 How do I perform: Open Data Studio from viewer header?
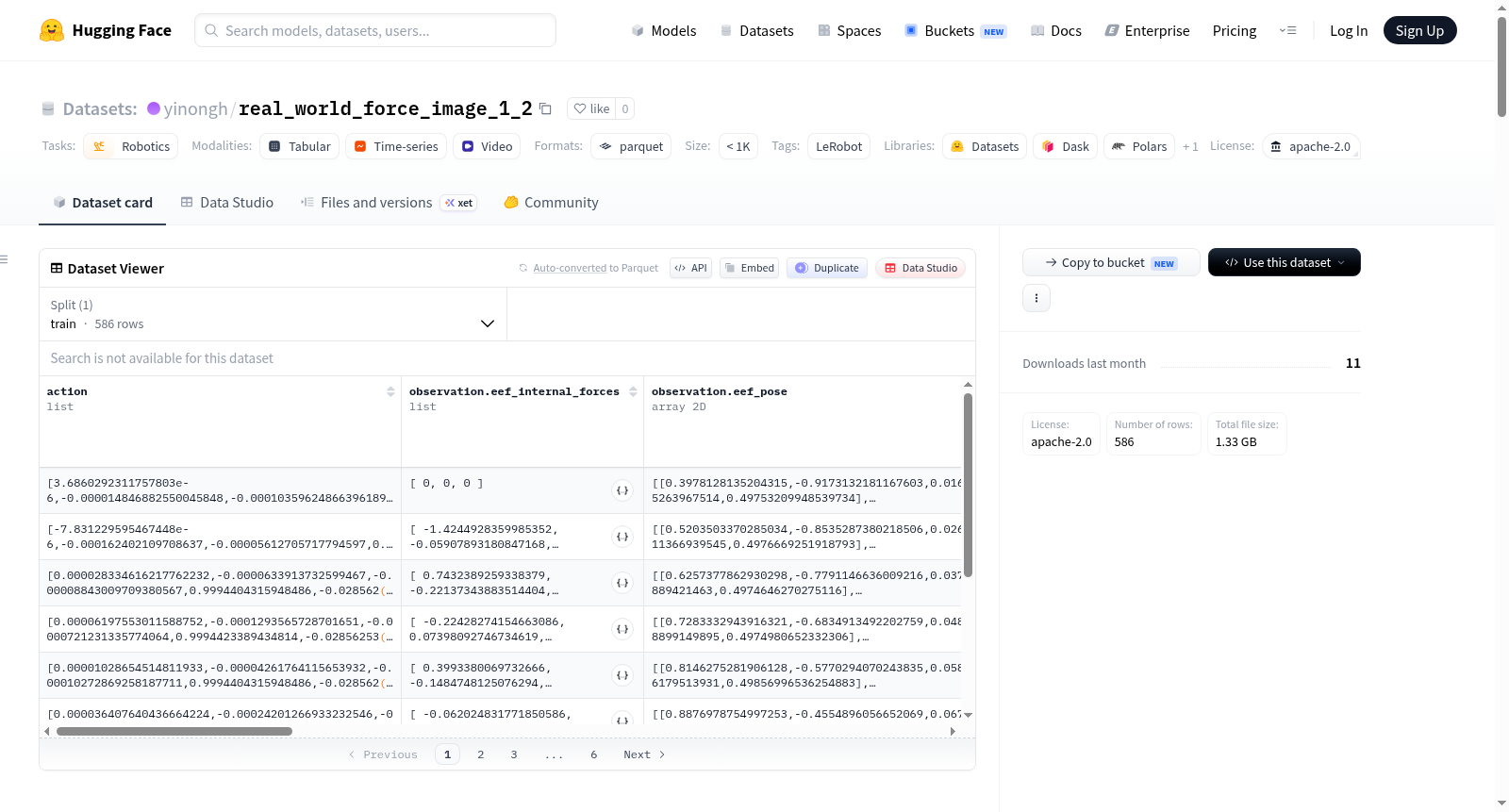(x=920, y=268)
